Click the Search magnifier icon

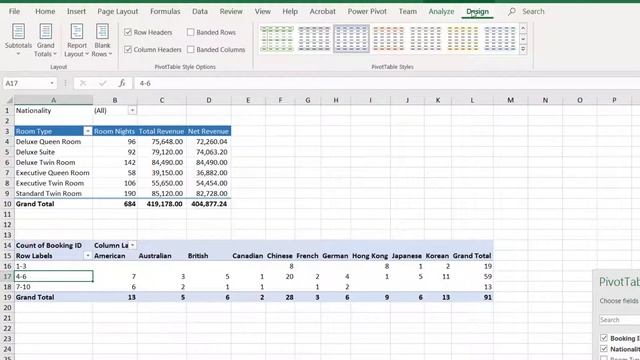512,11
